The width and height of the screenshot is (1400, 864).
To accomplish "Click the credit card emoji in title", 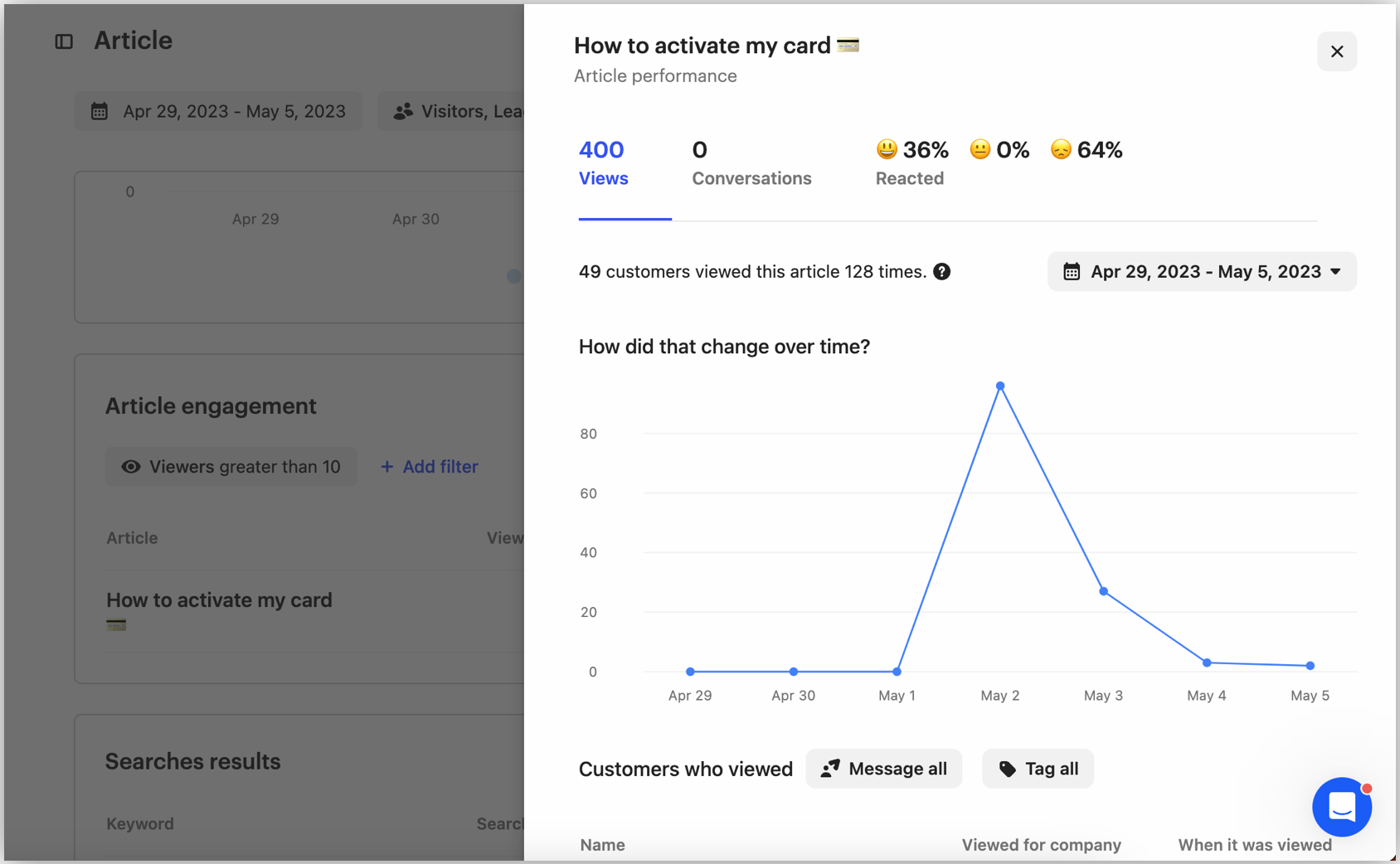I will point(848,45).
